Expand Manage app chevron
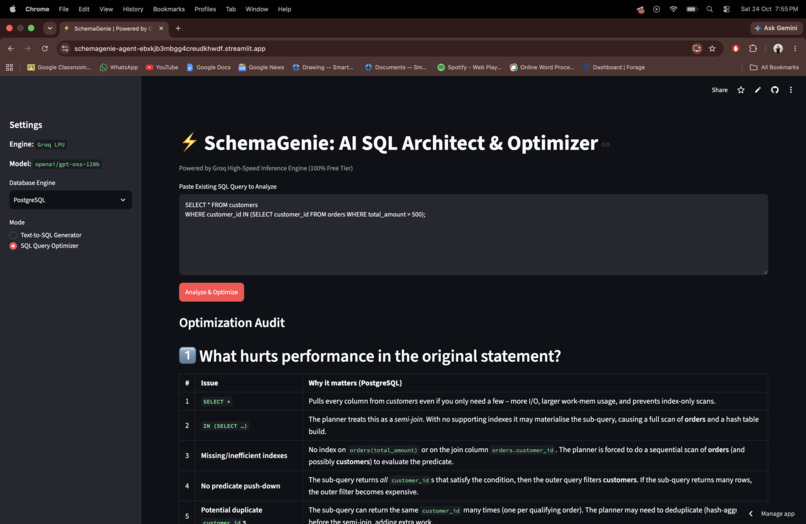The height and width of the screenshot is (524, 806). coord(751,514)
